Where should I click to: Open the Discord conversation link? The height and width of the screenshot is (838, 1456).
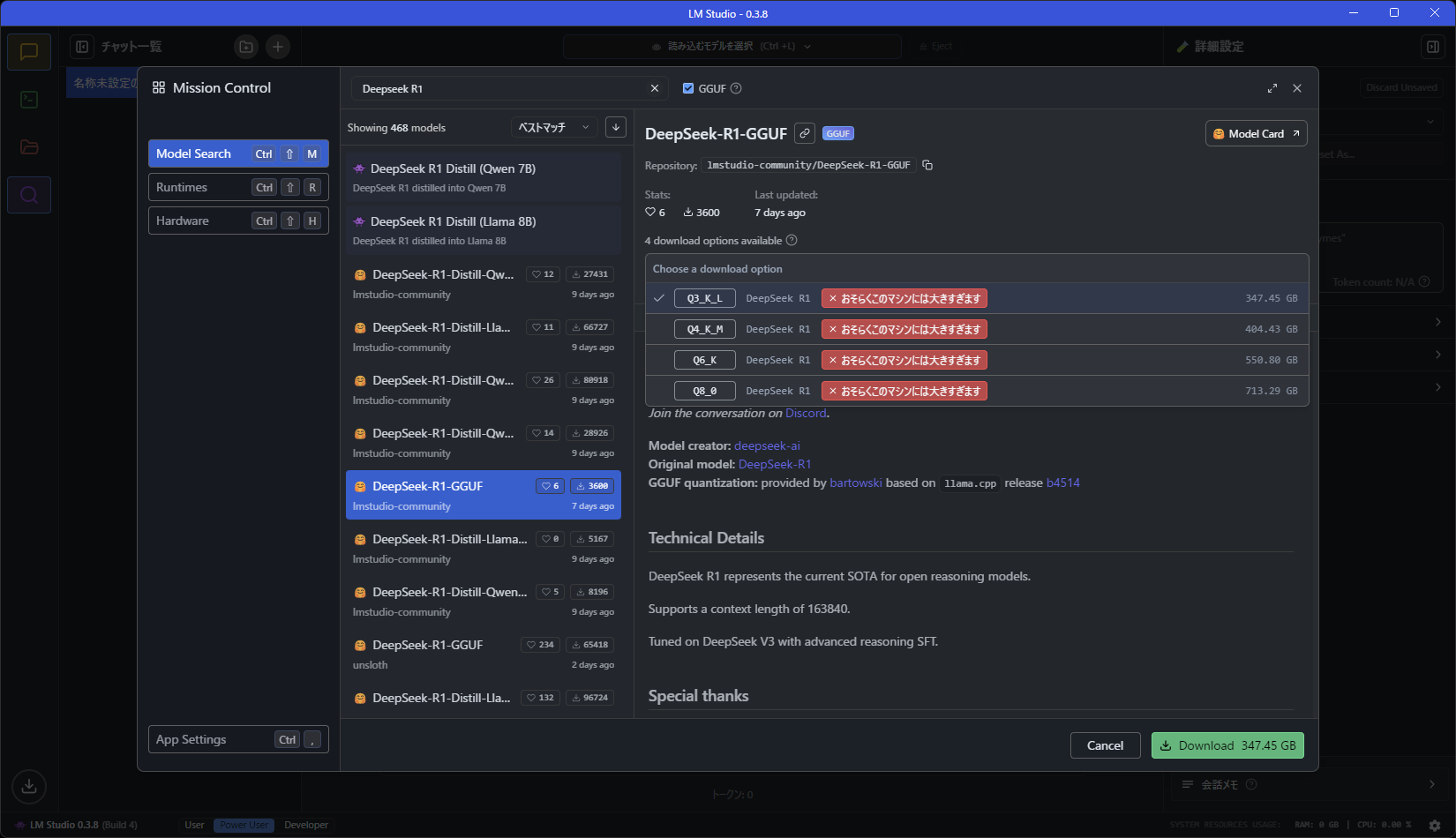point(806,413)
